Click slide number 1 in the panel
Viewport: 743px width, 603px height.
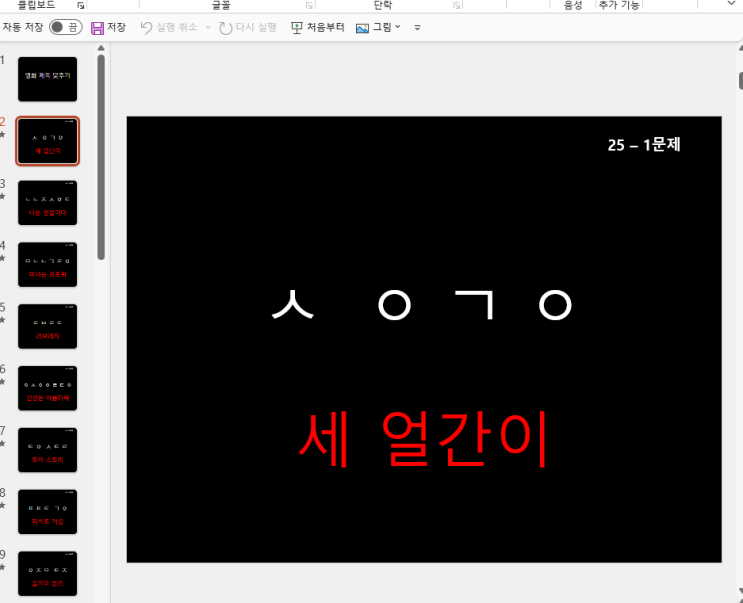coord(2,60)
